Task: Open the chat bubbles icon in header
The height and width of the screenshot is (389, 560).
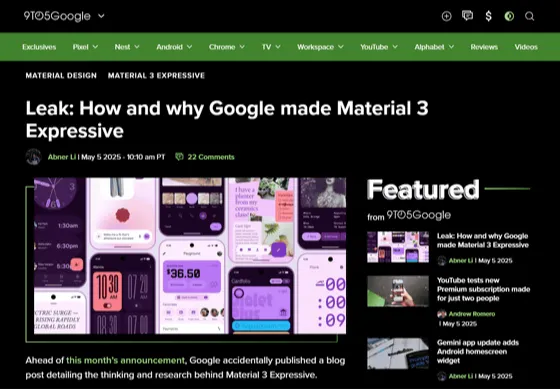Action: [467, 16]
